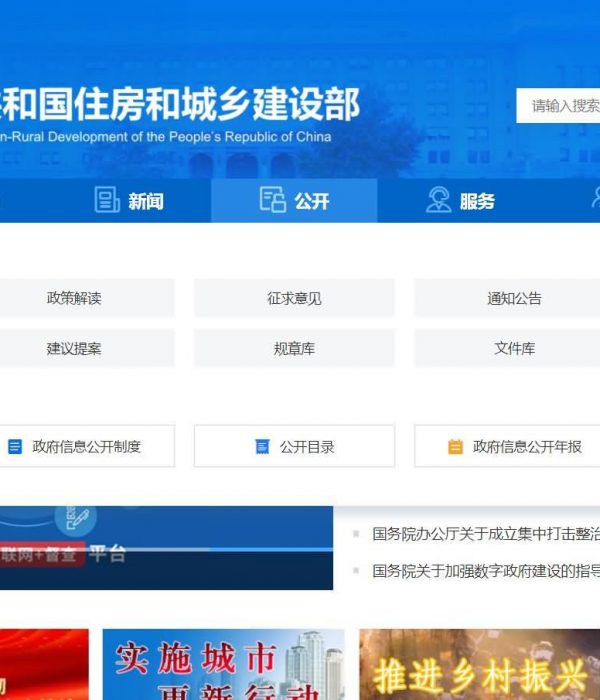Click the blue scroll icon beside 公开目录
600x700 pixels.
pyautogui.click(x=262, y=446)
